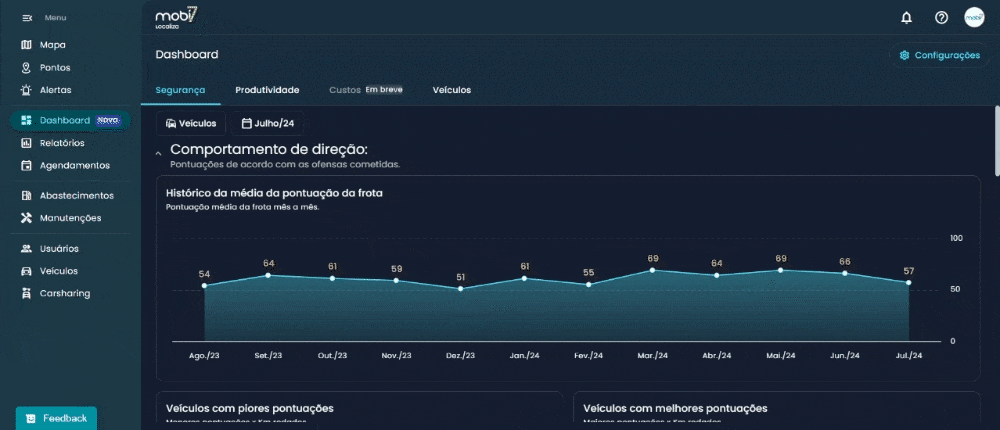Open Abastecimentos in the sidebar
1000x430 pixels.
tap(76, 196)
